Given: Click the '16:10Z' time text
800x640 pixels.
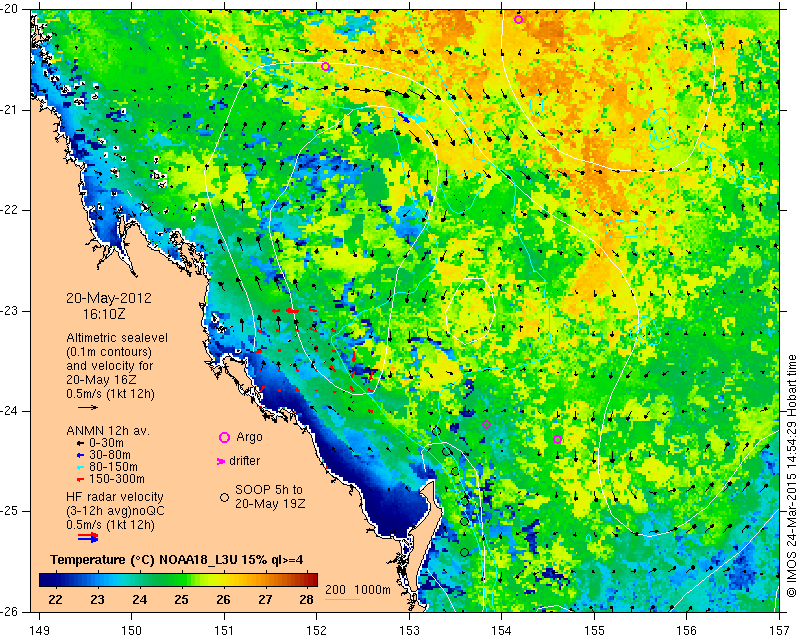Looking at the screenshot, I should click(104, 314).
